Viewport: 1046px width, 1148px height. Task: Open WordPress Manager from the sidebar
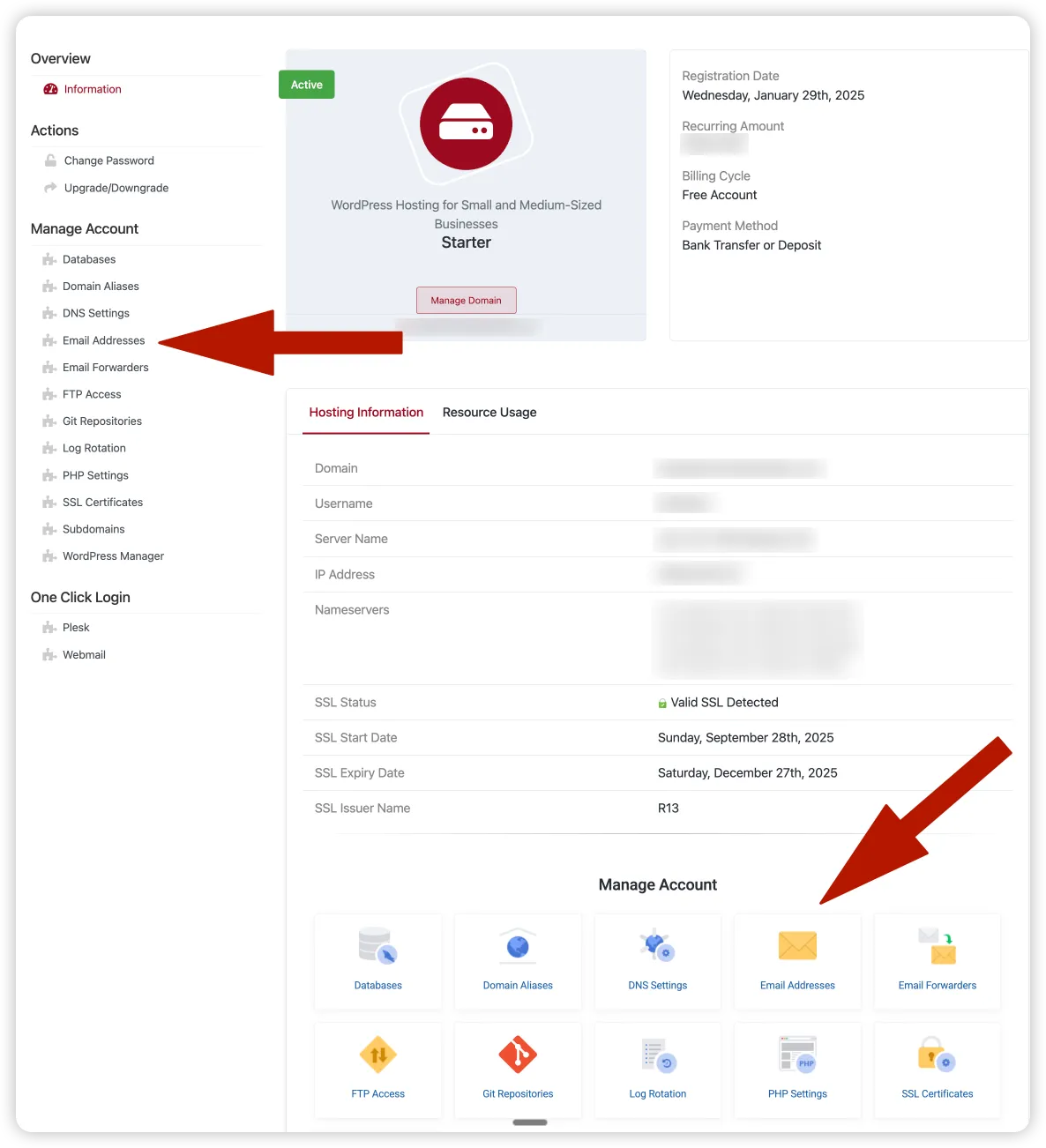113,555
